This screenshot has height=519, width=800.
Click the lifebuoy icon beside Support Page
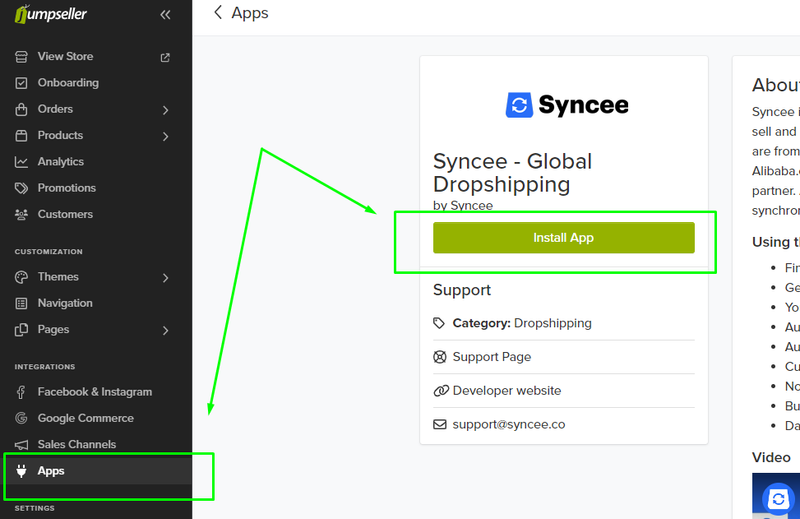point(439,357)
